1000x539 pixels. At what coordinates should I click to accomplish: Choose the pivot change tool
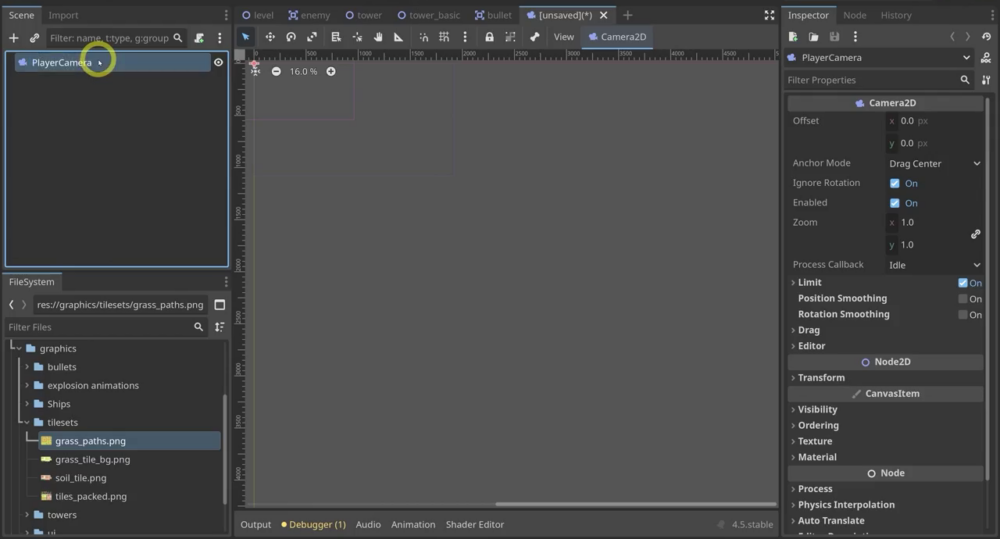357,37
